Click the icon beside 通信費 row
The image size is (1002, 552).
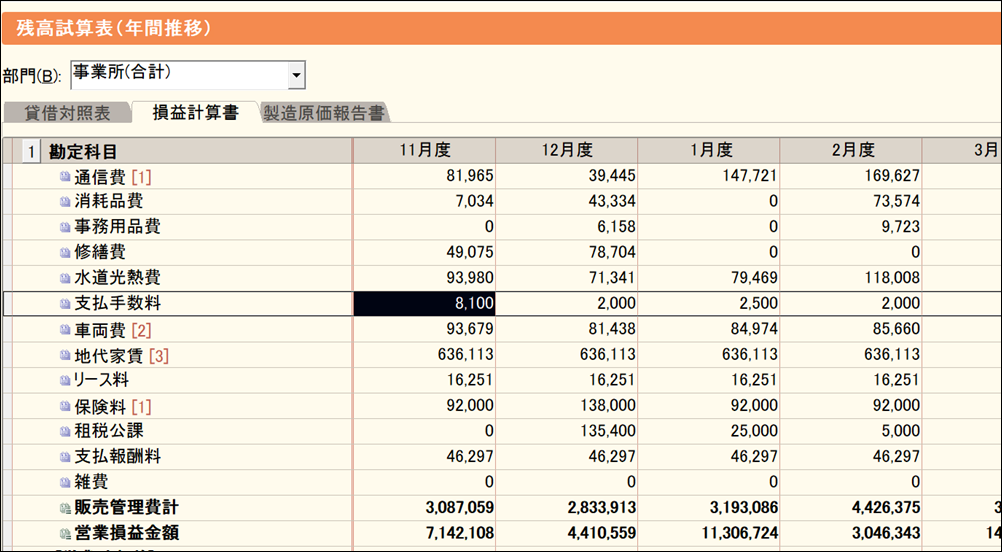click(x=65, y=176)
